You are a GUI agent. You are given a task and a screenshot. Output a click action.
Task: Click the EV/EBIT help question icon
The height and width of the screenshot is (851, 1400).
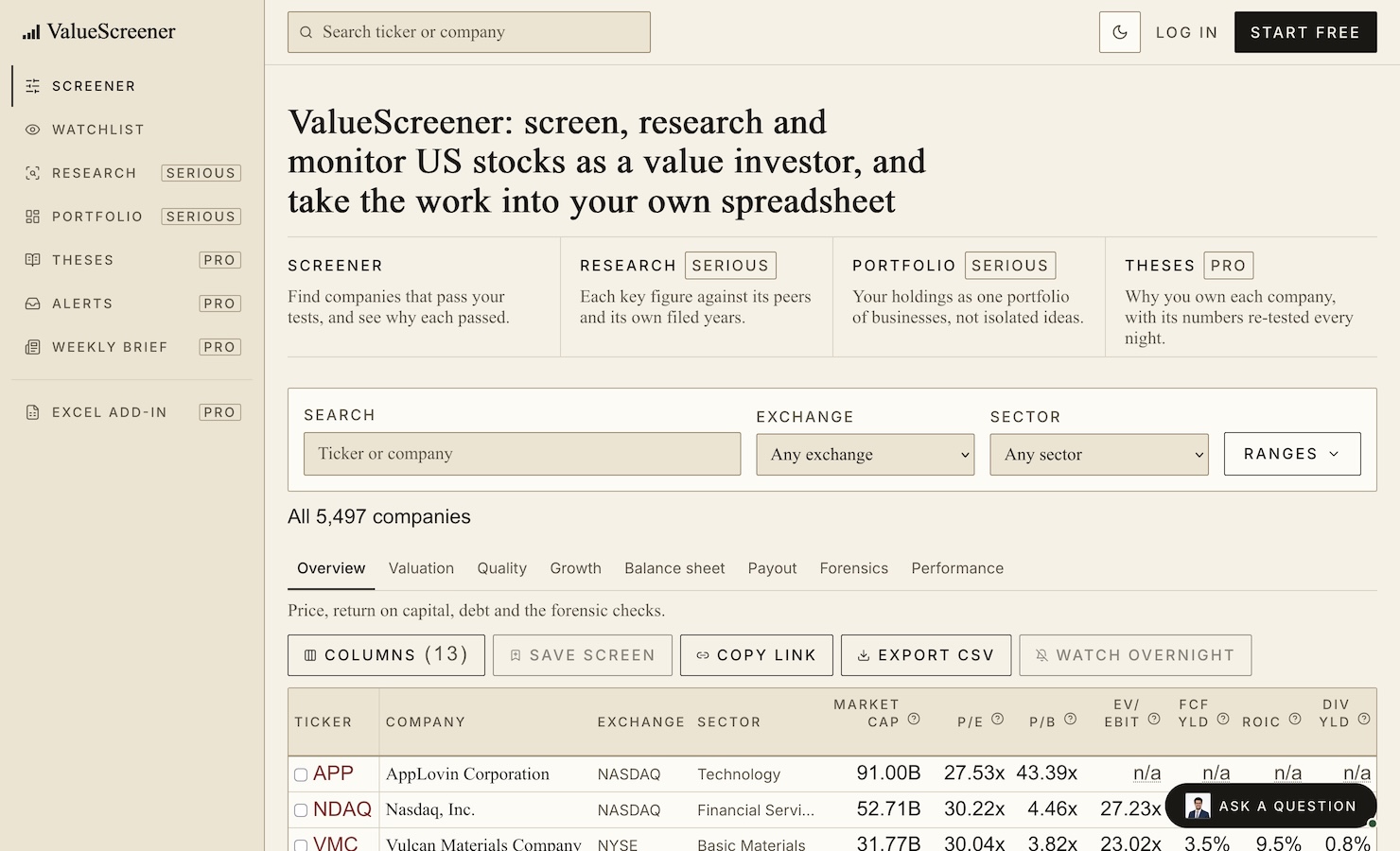1154,719
